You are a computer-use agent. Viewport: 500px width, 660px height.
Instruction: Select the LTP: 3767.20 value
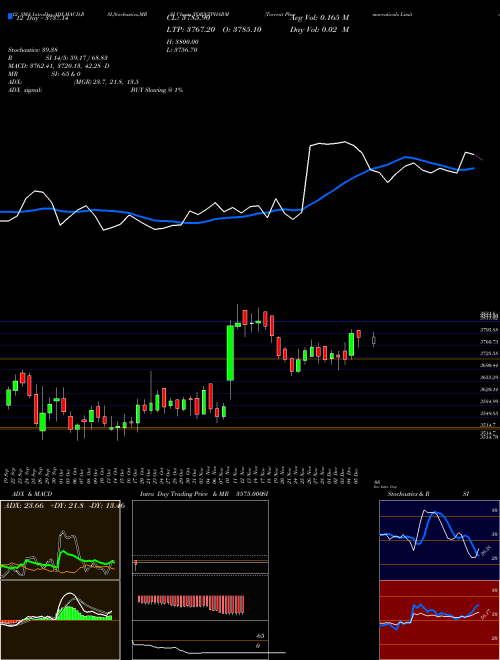(191, 29)
